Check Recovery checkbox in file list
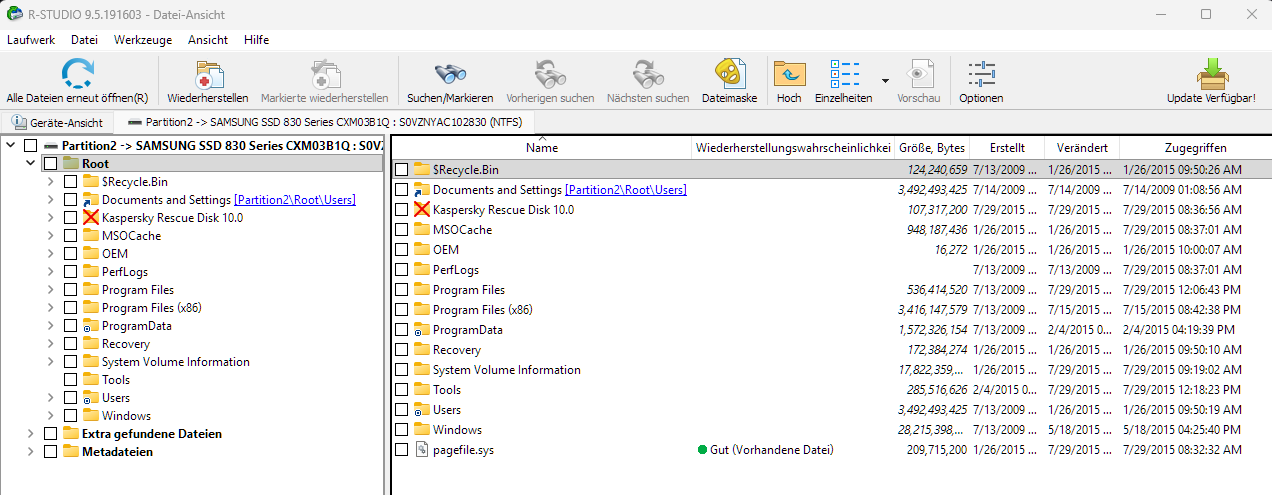Screen dimensions: 1272x495 tap(401, 350)
